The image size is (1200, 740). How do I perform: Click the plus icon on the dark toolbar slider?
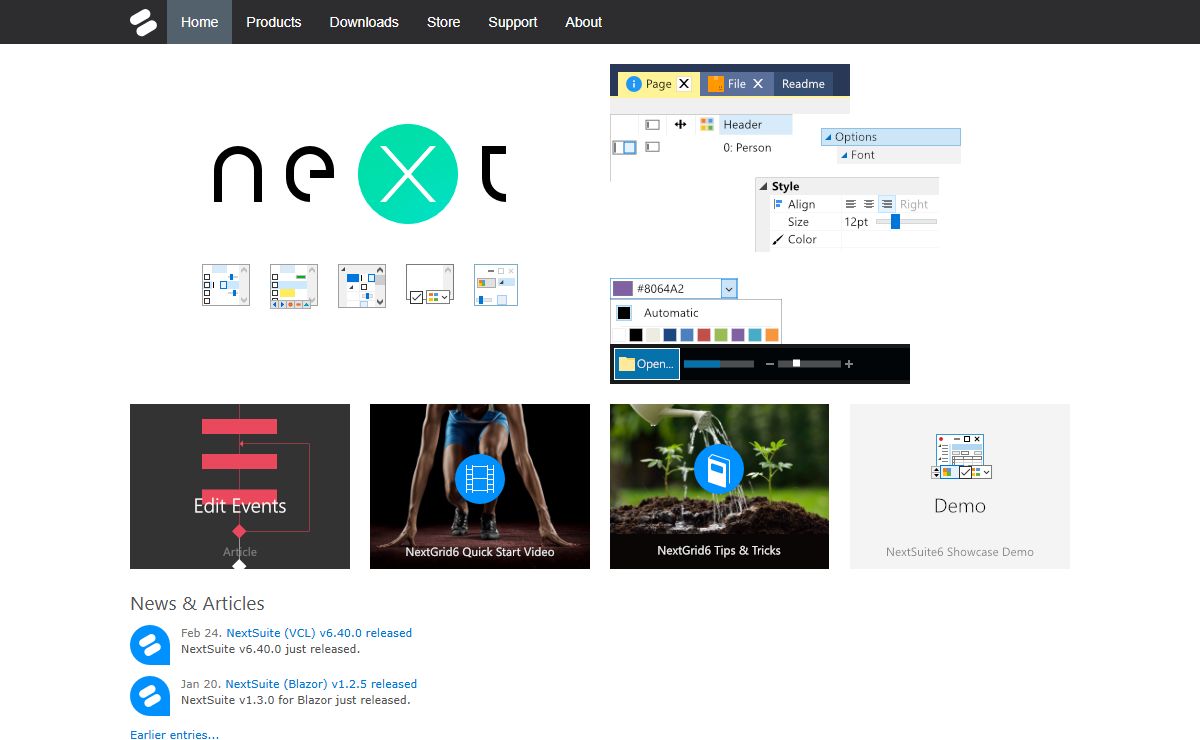[x=849, y=364]
